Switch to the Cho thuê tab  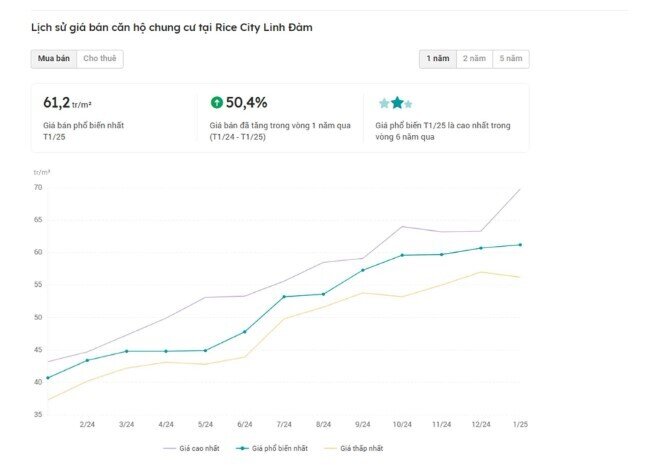(100, 59)
